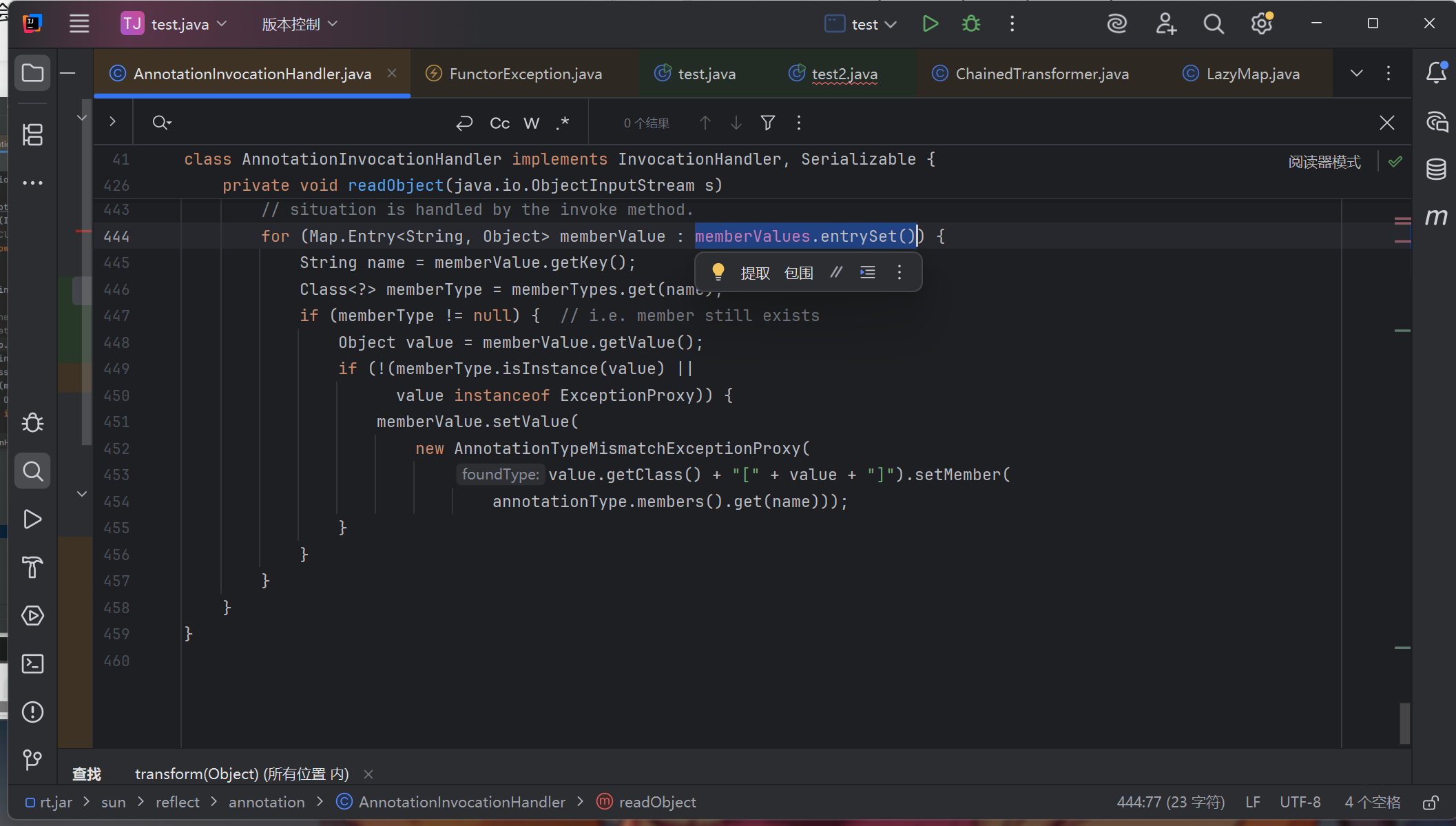
Task: Open the Maven panel on right sidebar
Action: 1436,218
